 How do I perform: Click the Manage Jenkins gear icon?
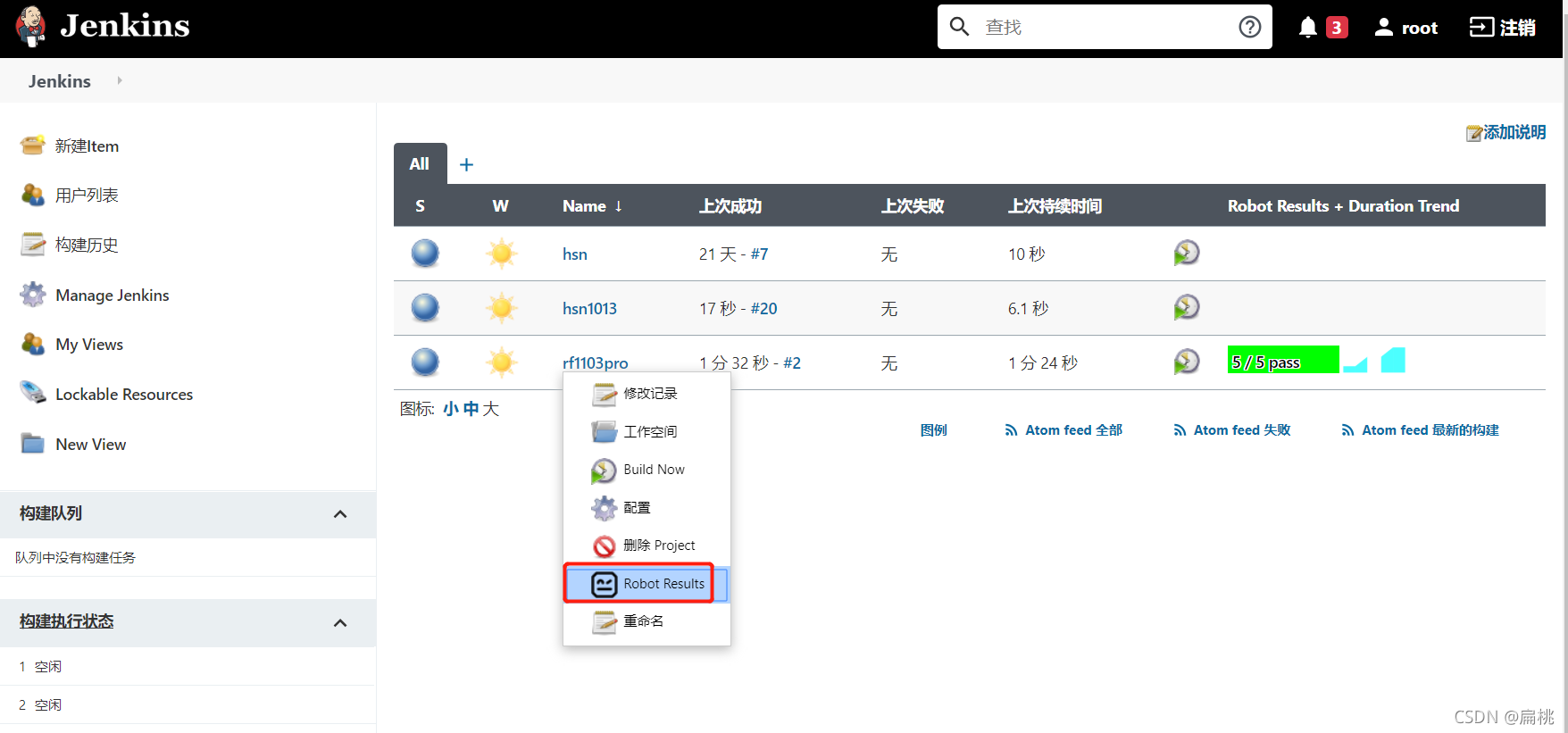point(33,295)
